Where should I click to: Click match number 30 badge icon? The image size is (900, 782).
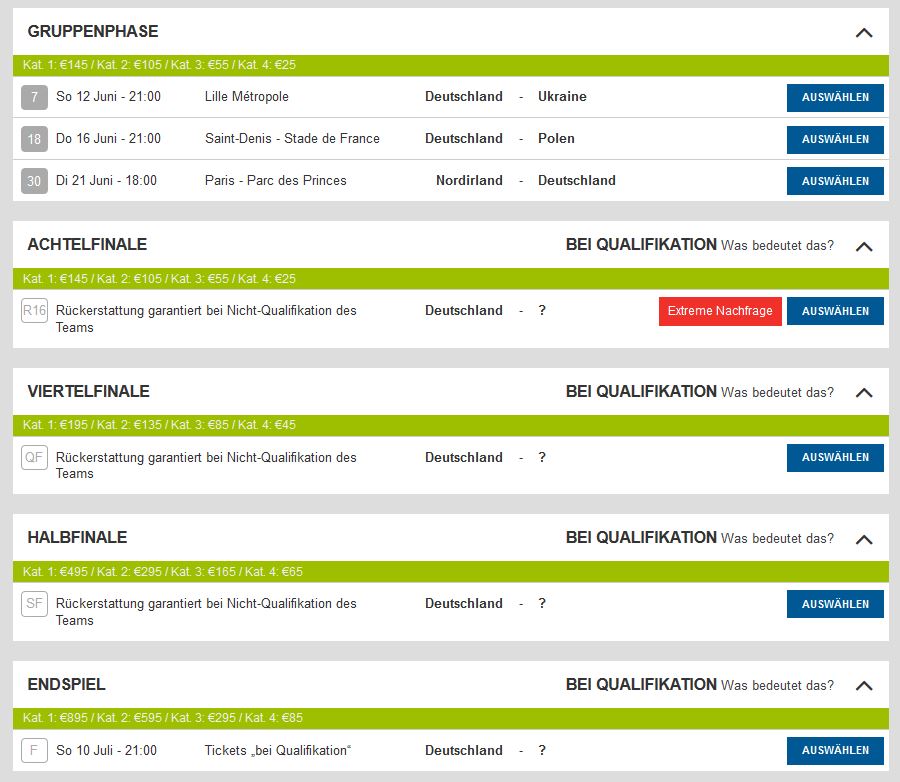35,181
